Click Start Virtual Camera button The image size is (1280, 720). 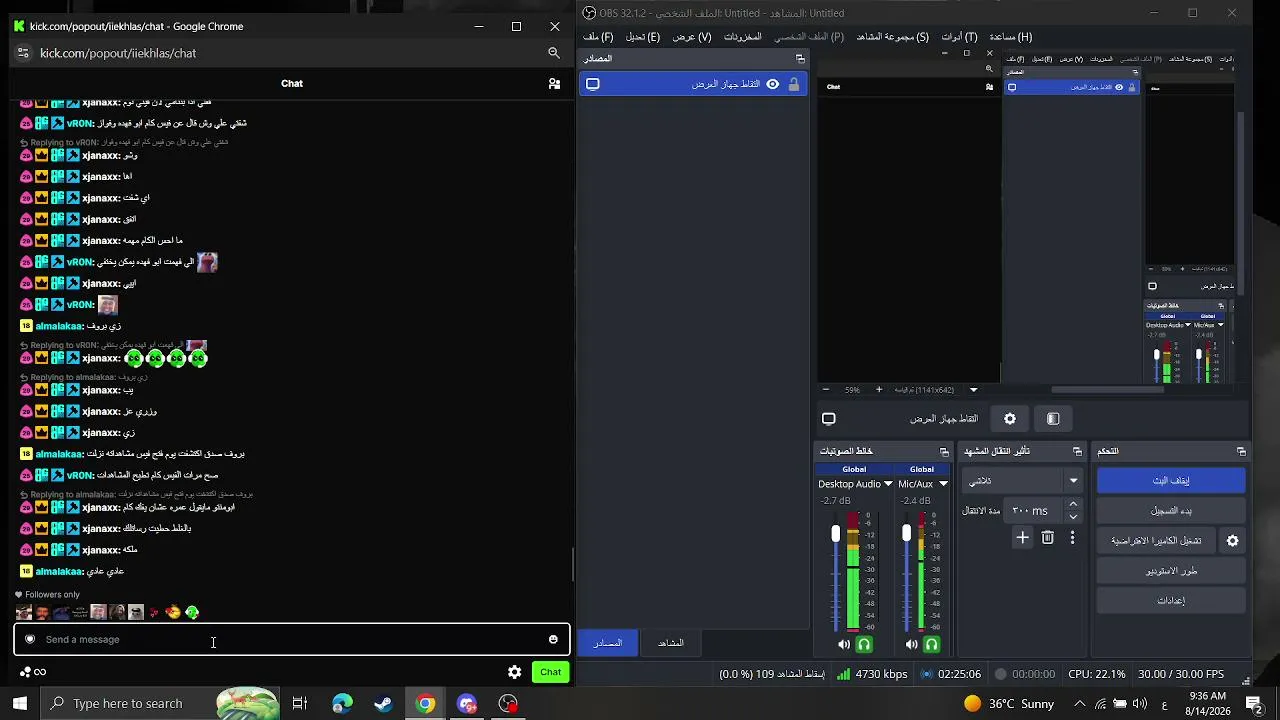pyautogui.click(x=1157, y=541)
